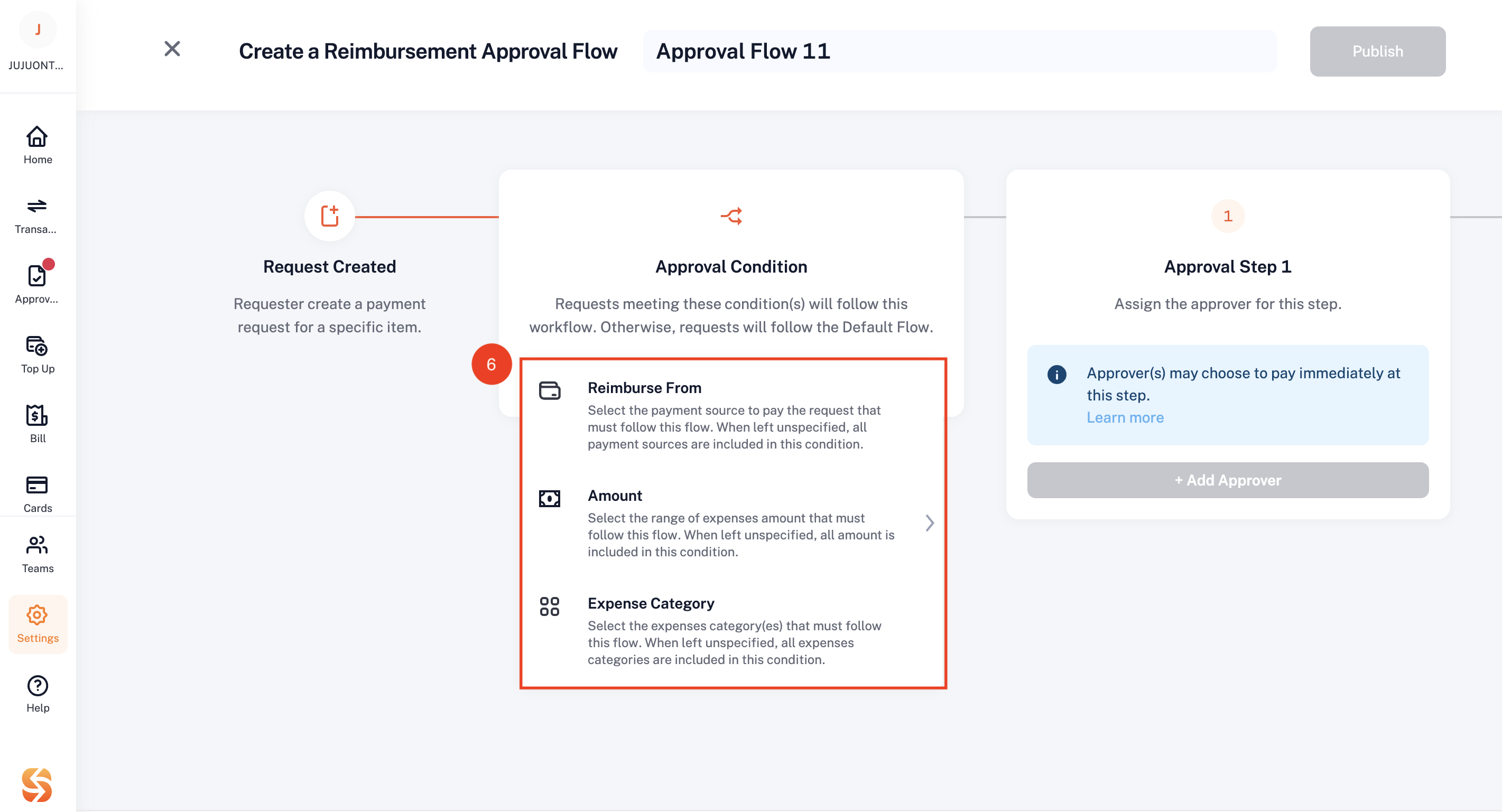Screen dimensions: 1502x812
Task: Open the Home page from sidebar
Action: (38, 145)
